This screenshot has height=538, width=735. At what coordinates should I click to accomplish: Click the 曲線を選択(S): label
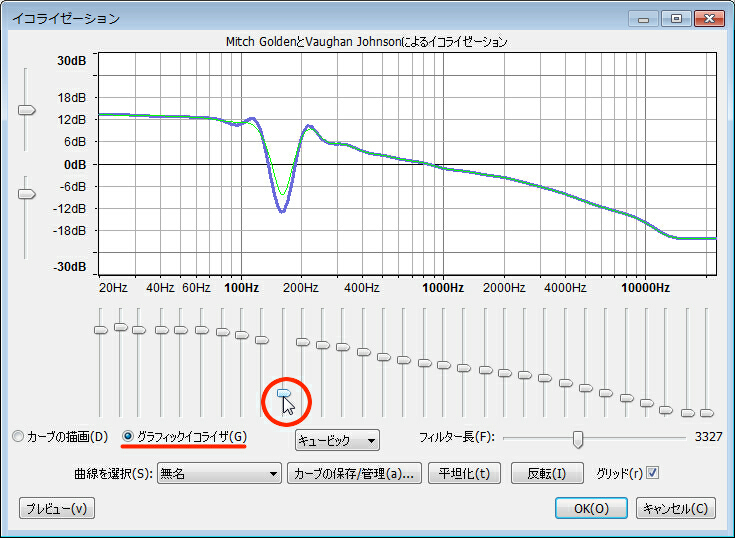click(113, 473)
